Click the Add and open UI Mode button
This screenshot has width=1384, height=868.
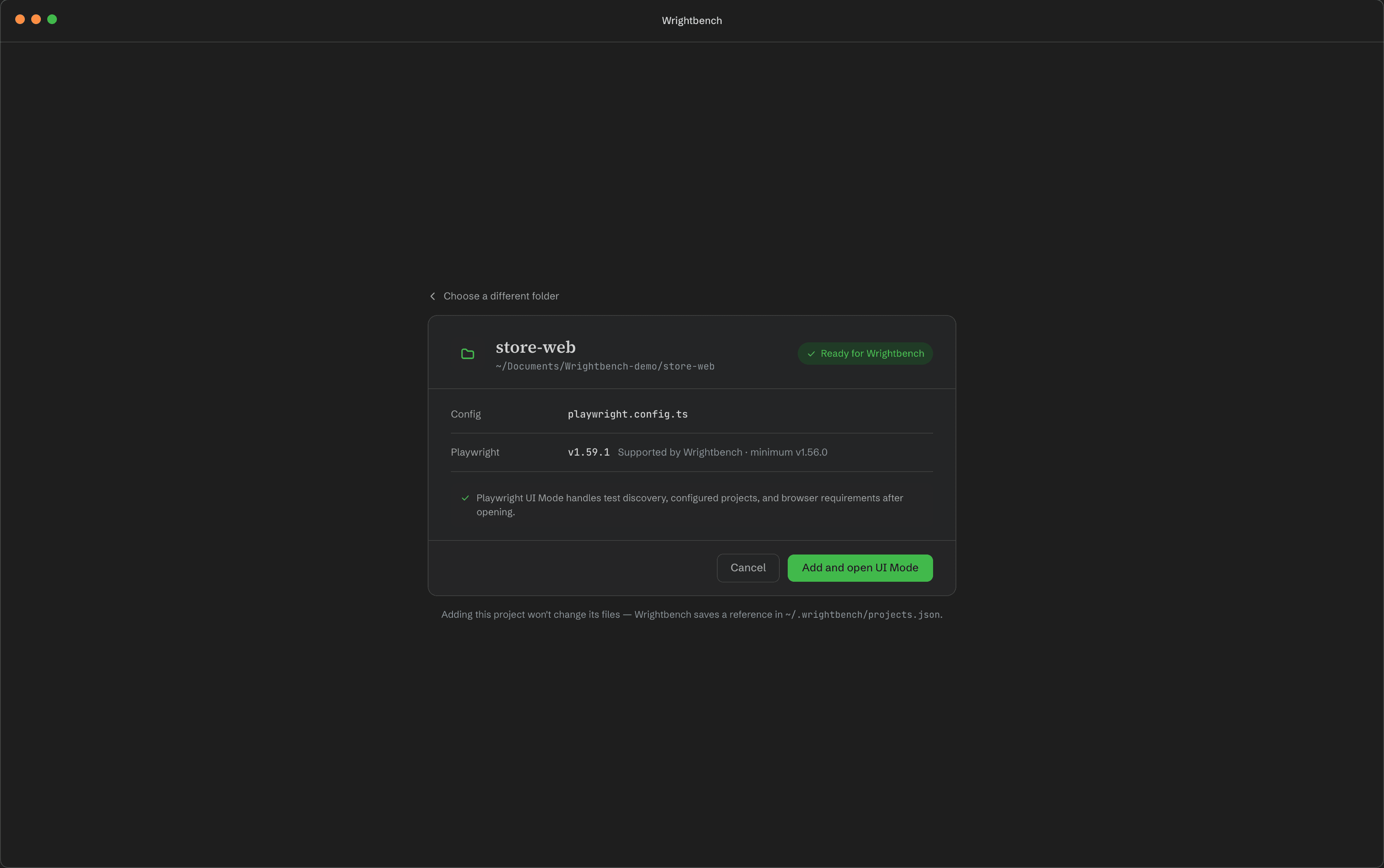[860, 568]
